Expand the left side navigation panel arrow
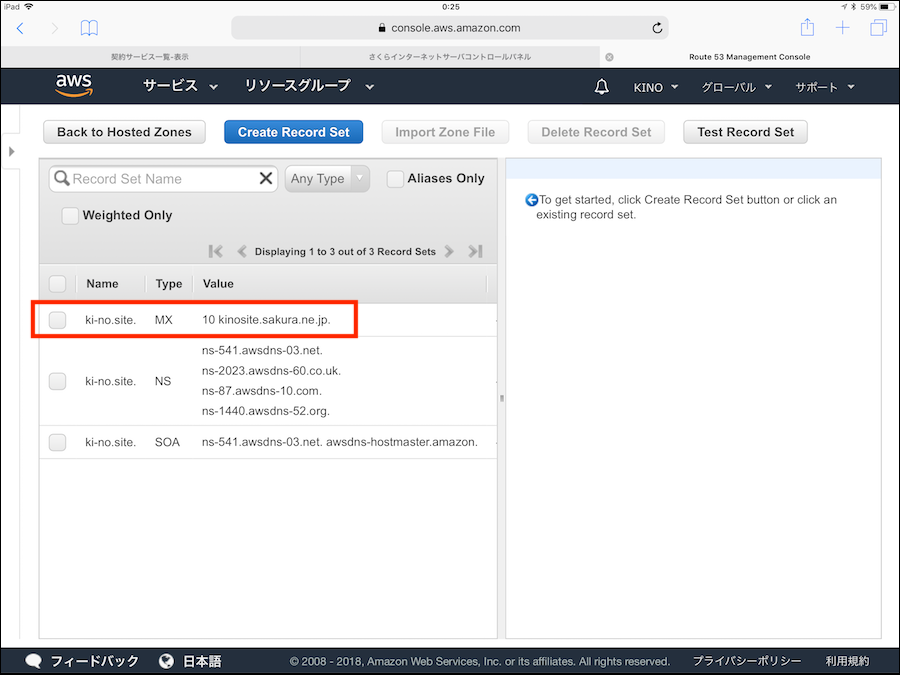Screen dimensions: 900x675 (x=11, y=151)
